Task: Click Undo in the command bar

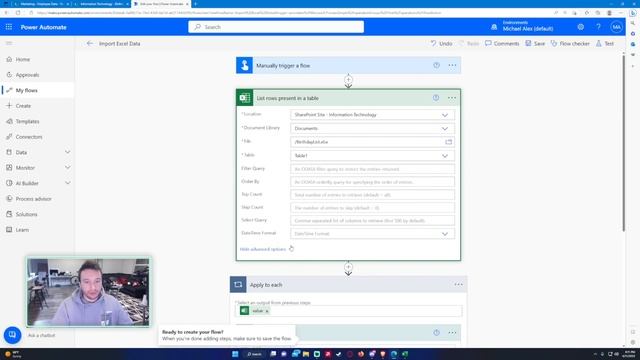Action: [x=441, y=43]
